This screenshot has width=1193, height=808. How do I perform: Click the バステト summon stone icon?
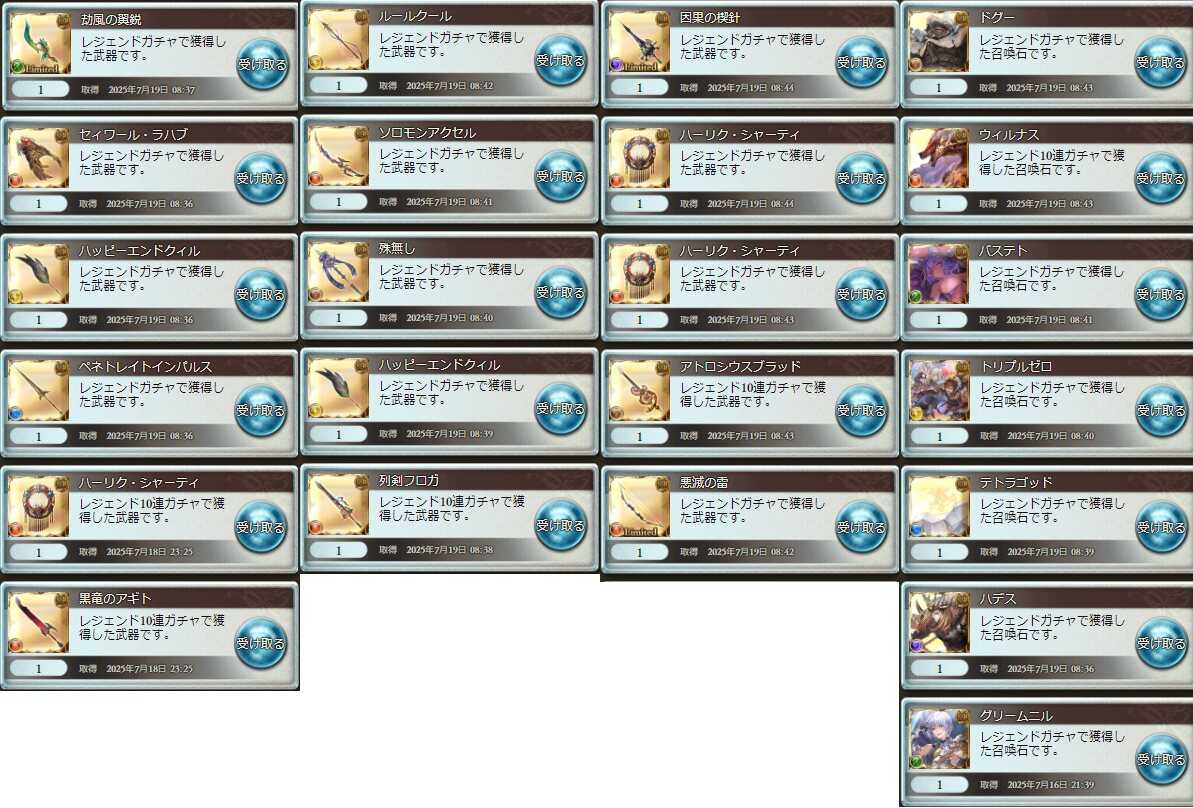pos(938,274)
